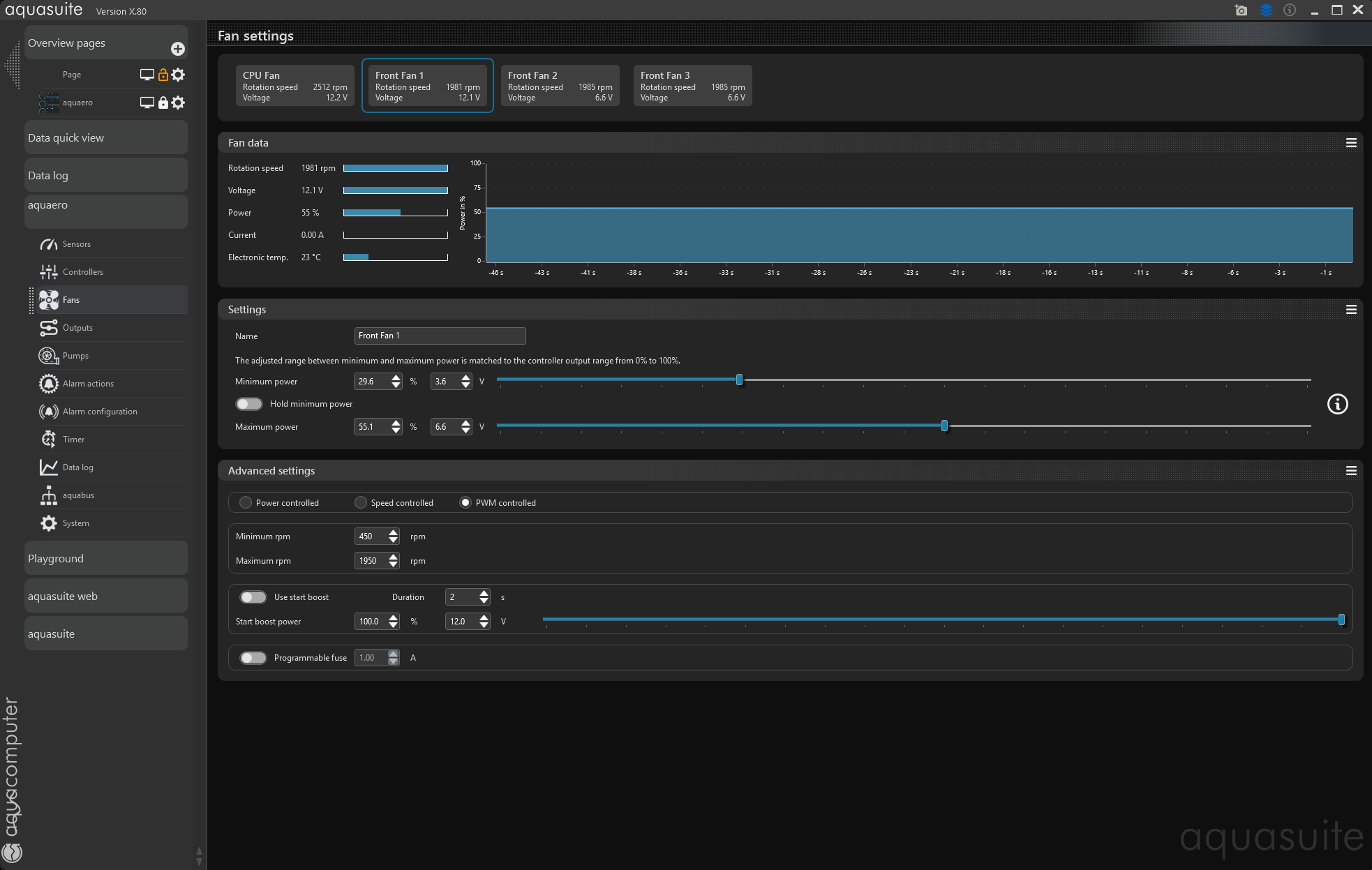This screenshot has width=1372, height=870.
Task: Expand the aquaero device section
Action: click(106, 211)
